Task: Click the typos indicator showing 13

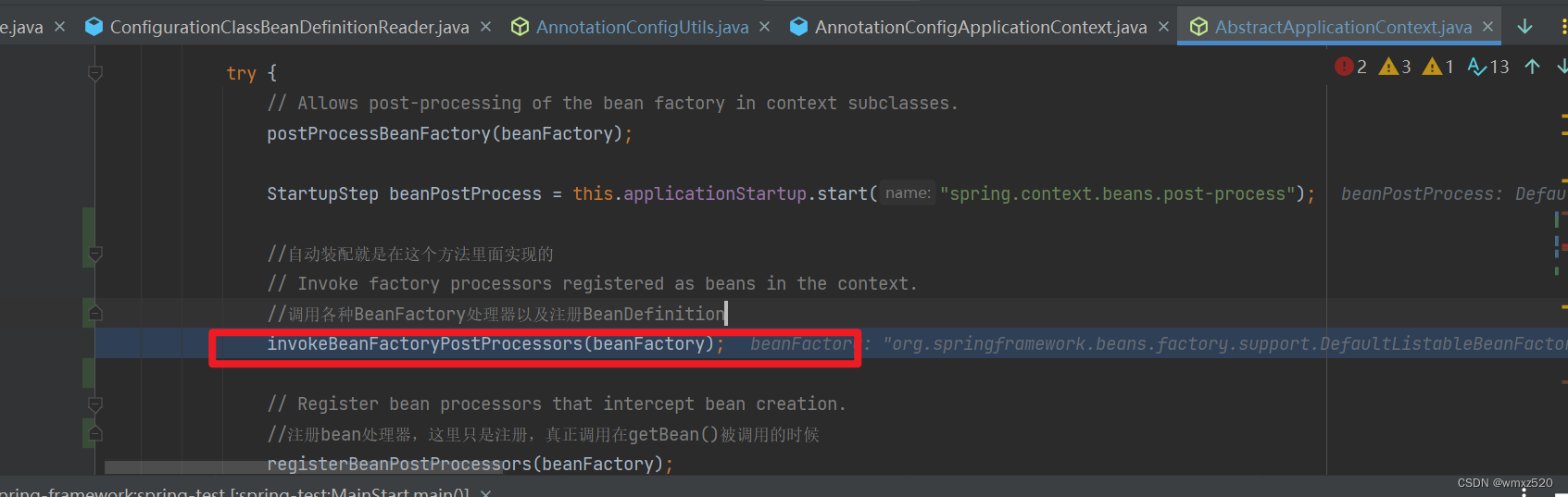Action: click(1488, 67)
